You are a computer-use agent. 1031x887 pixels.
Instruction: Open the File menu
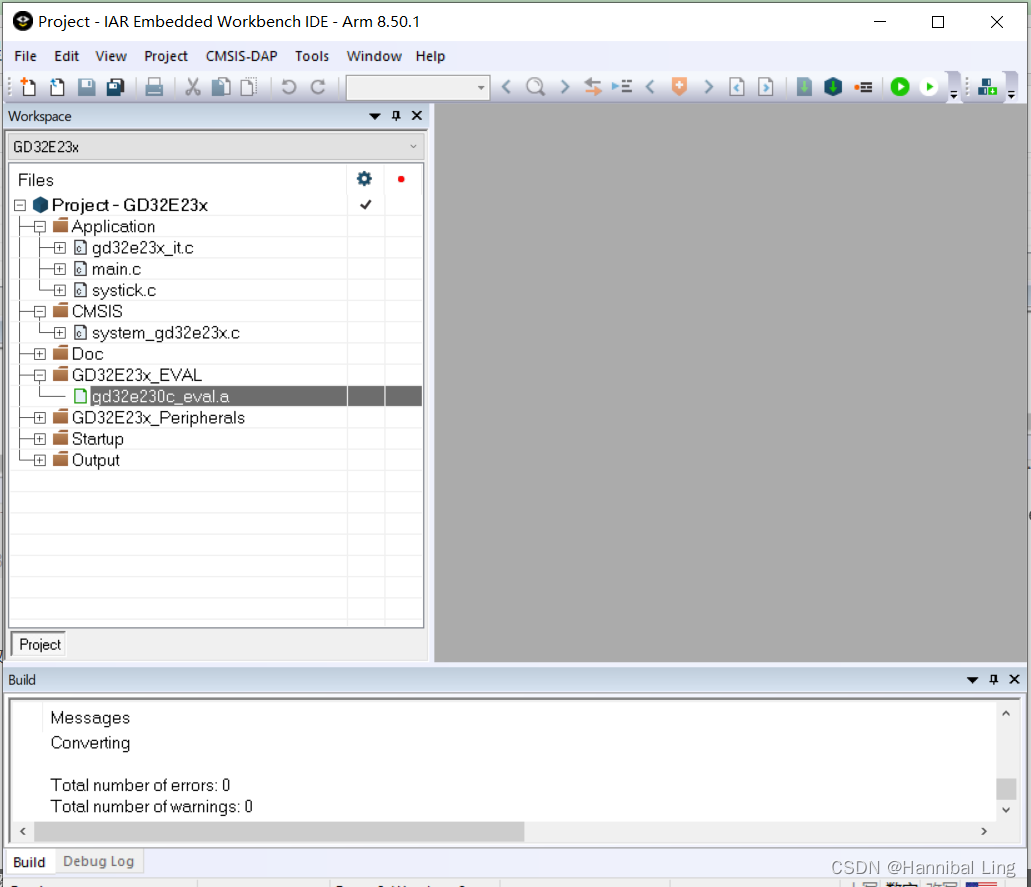pyautogui.click(x=26, y=56)
